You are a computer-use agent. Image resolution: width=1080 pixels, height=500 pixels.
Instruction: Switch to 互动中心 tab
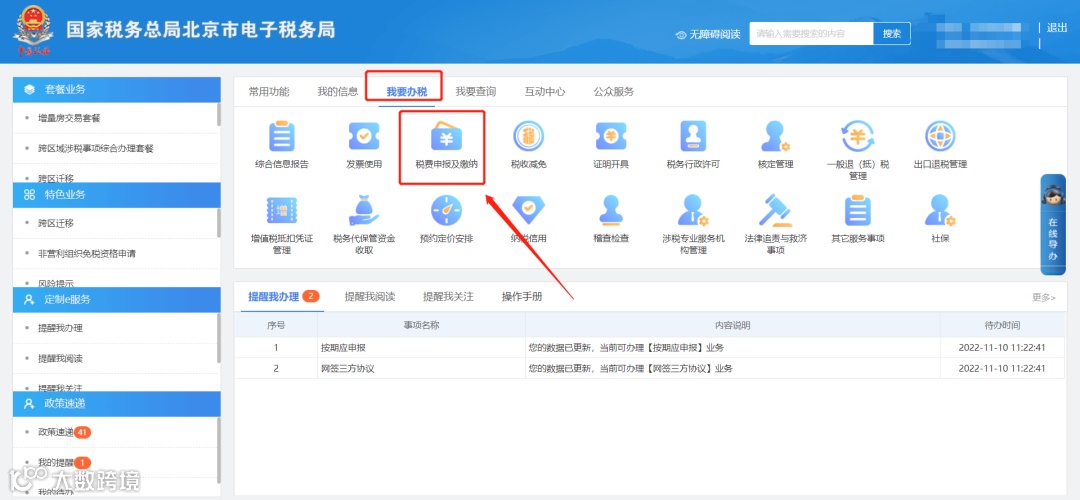tap(545, 92)
